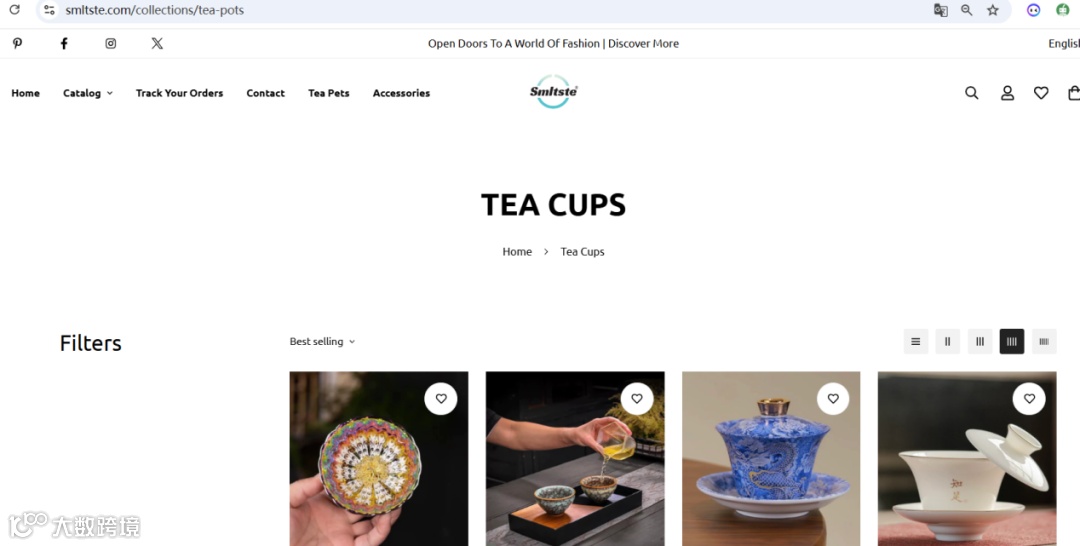Open the tea pouring cups product image
1080x546 pixels.
[575, 459]
